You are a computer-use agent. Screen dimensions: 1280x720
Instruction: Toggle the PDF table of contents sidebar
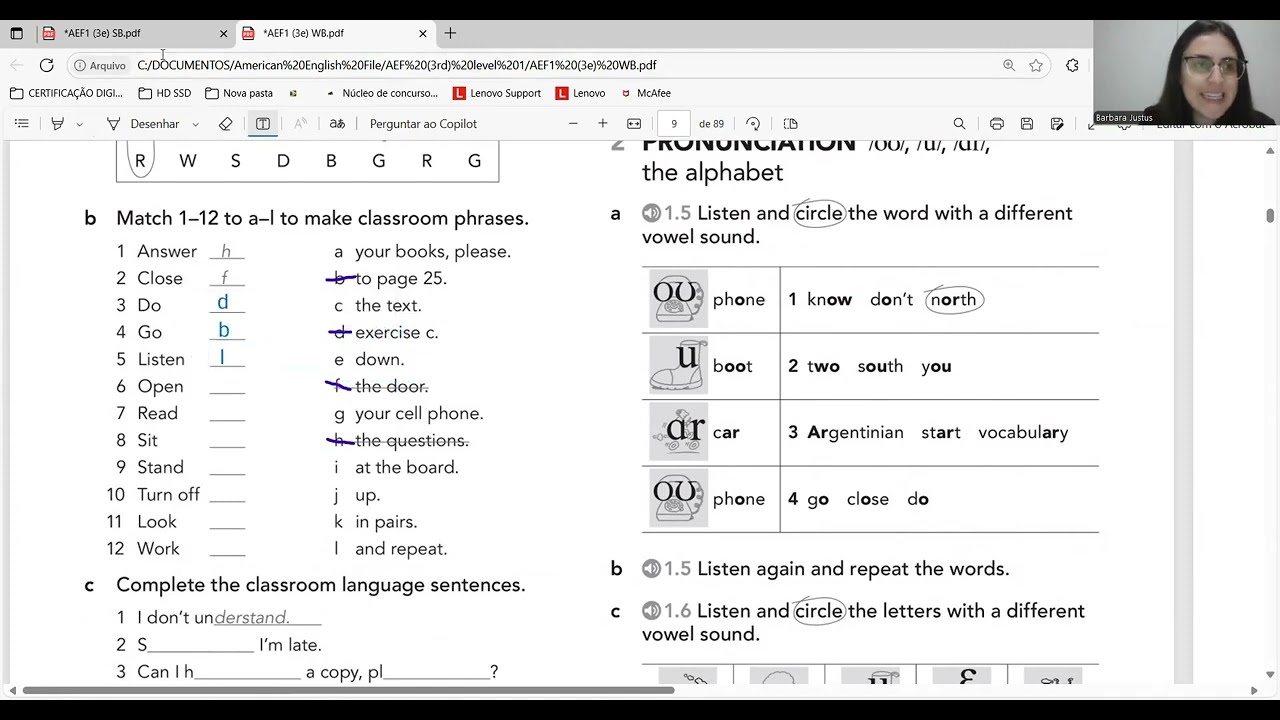point(21,124)
